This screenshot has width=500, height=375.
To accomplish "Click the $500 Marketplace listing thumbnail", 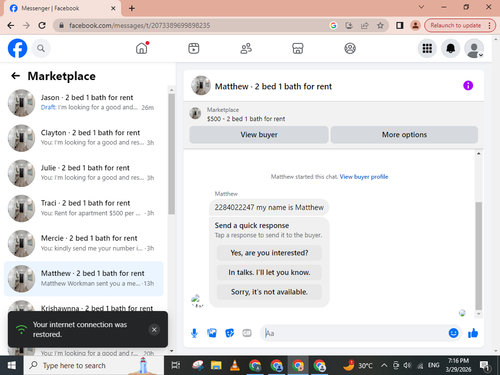I will point(195,113).
